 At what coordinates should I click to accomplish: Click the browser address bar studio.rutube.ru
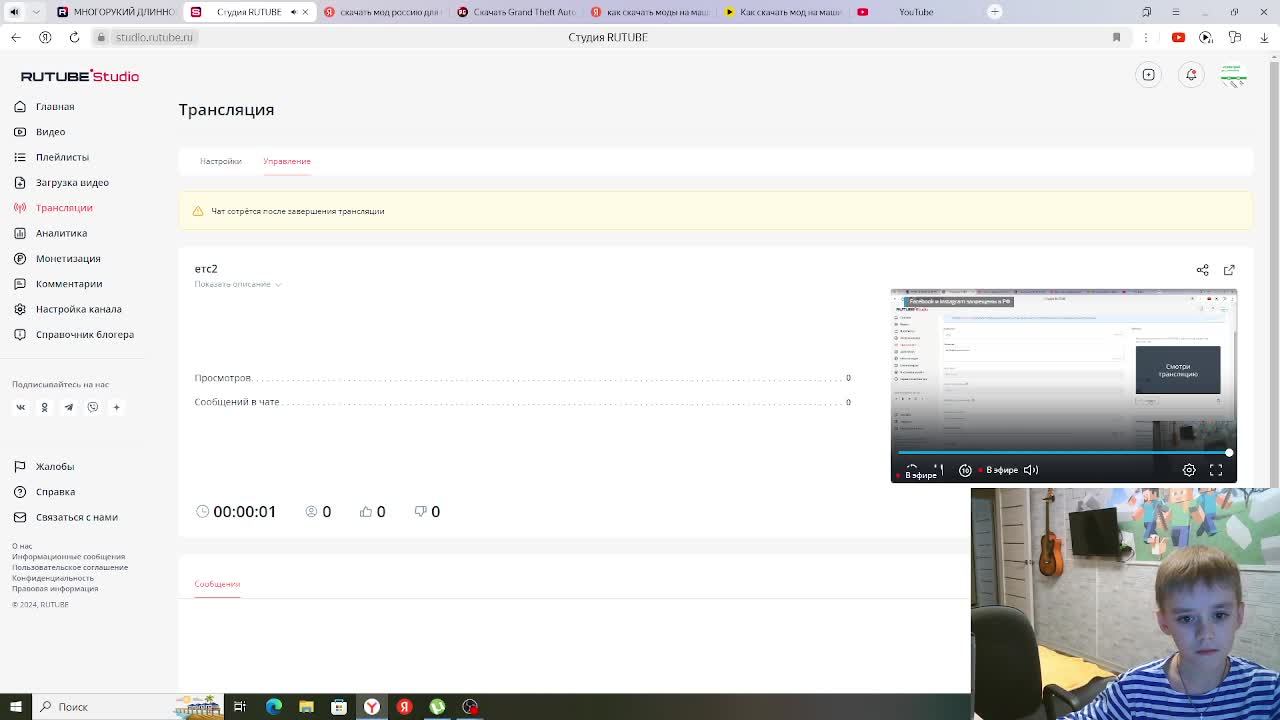click(154, 37)
